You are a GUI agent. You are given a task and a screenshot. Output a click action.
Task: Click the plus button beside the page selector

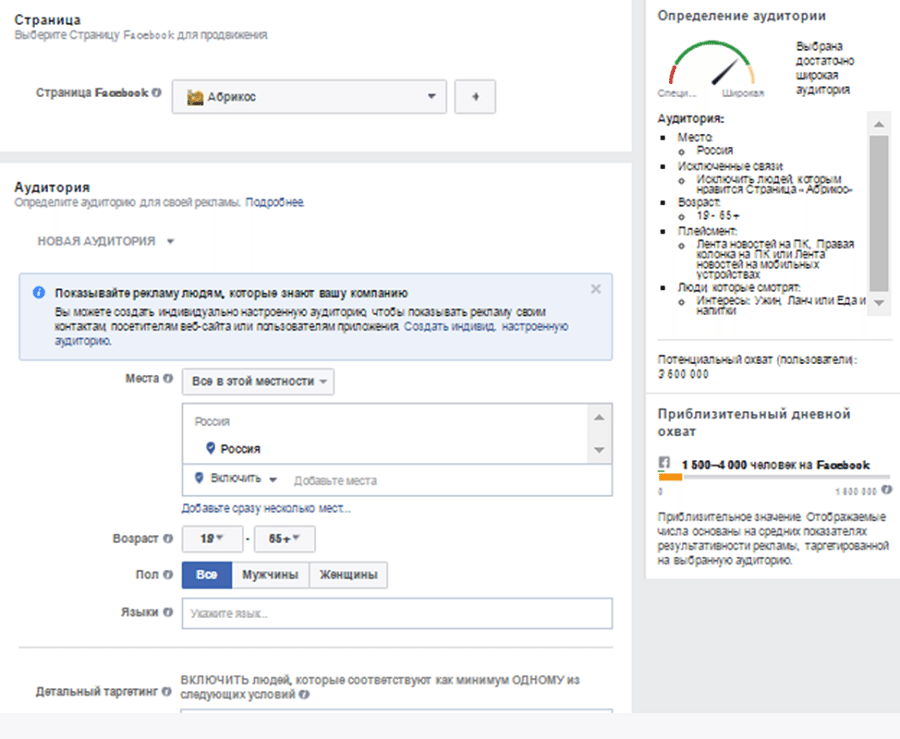coord(475,97)
